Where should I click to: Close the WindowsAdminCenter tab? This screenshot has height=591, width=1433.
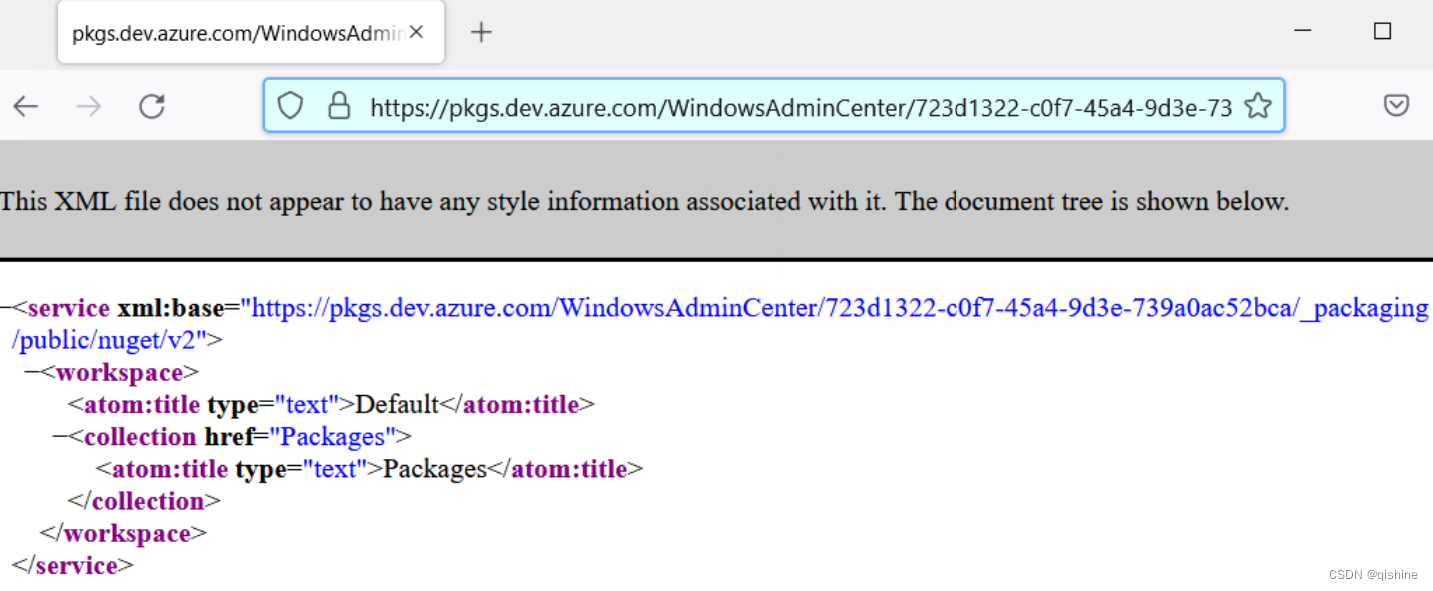click(416, 31)
